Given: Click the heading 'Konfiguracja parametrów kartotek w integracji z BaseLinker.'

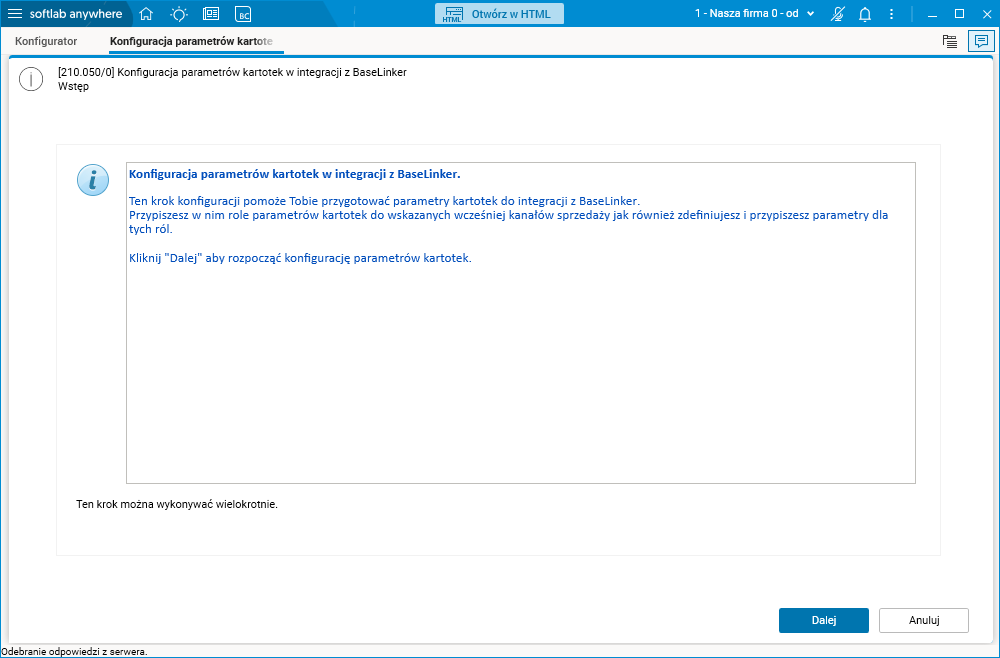Looking at the screenshot, I should click(295, 174).
